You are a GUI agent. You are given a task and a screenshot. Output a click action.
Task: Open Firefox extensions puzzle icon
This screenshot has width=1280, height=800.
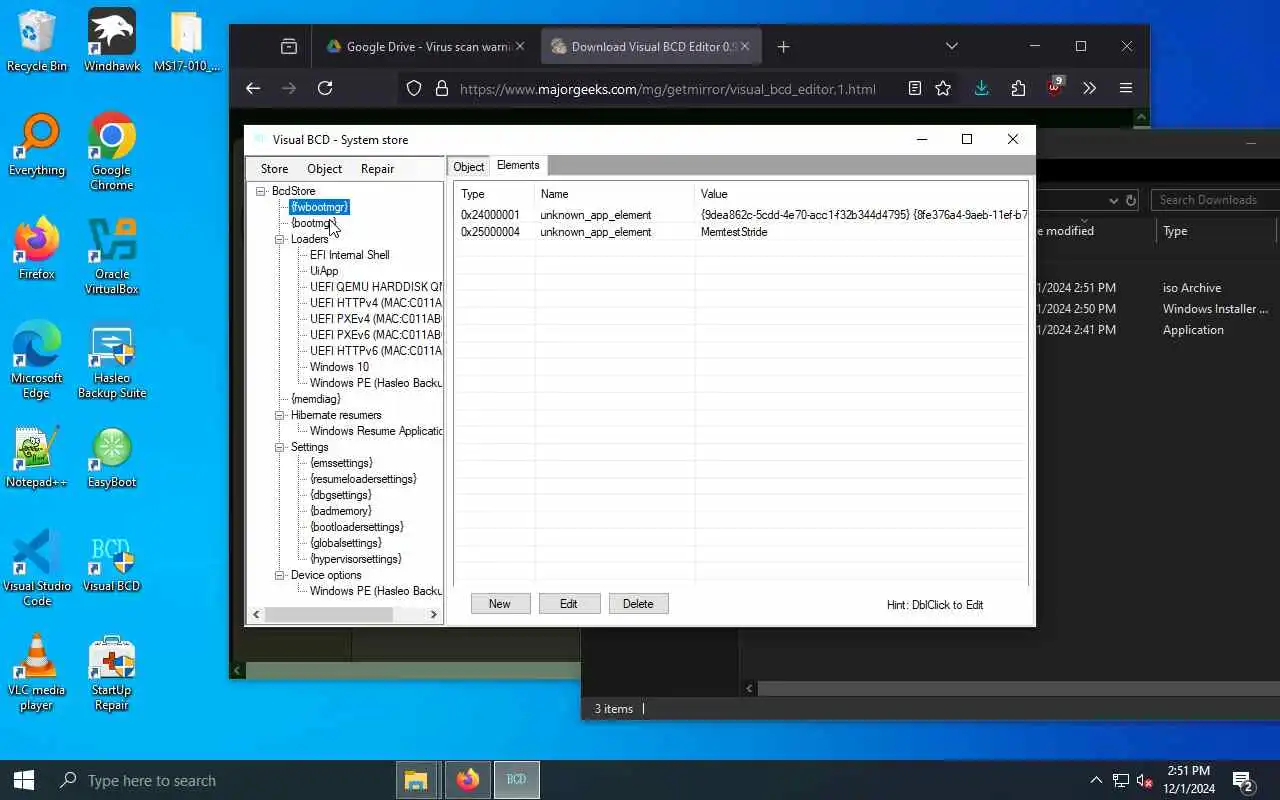pyautogui.click(x=1018, y=88)
